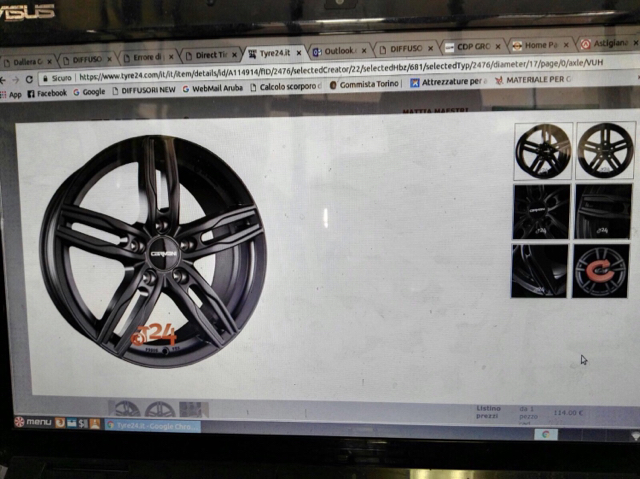Viewport: 640px width, 479px height.
Task: Open the Attrezzature per bookmark
Action: coord(449,82)
